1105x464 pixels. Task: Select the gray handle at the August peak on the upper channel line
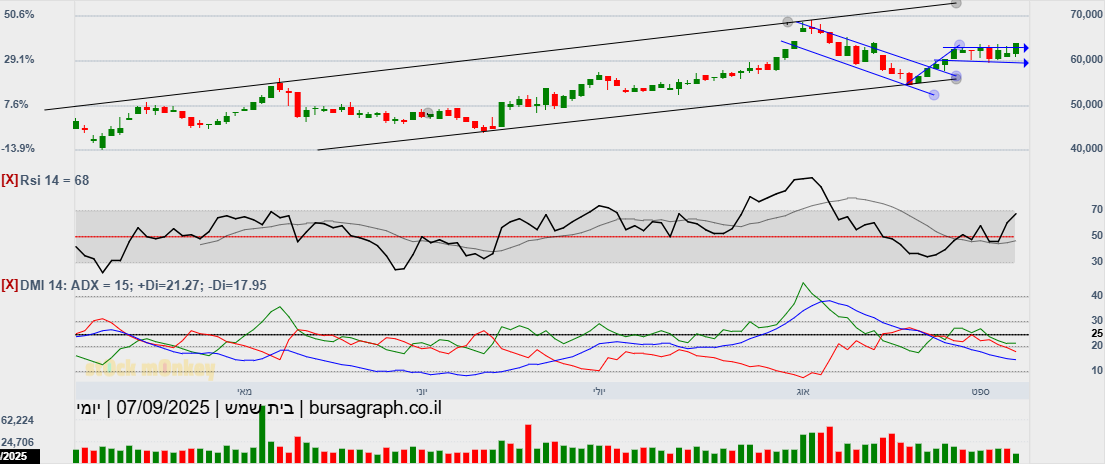coord(788,22)
